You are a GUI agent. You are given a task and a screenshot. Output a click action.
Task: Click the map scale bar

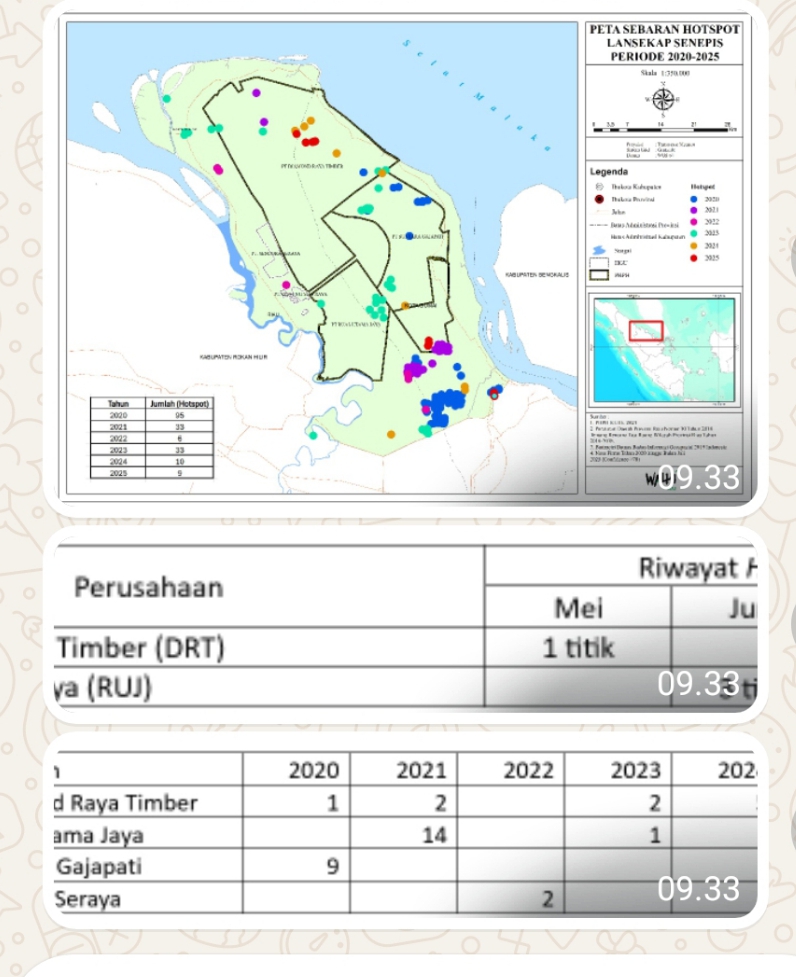(663, 128)
